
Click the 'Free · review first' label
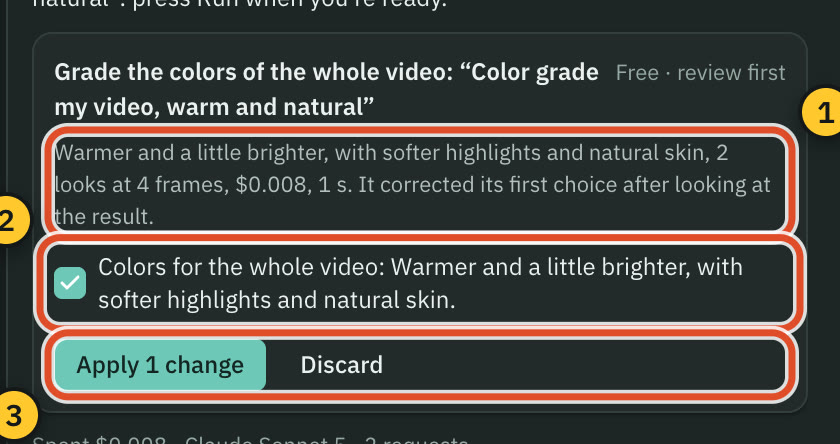(x=700, y=72)
